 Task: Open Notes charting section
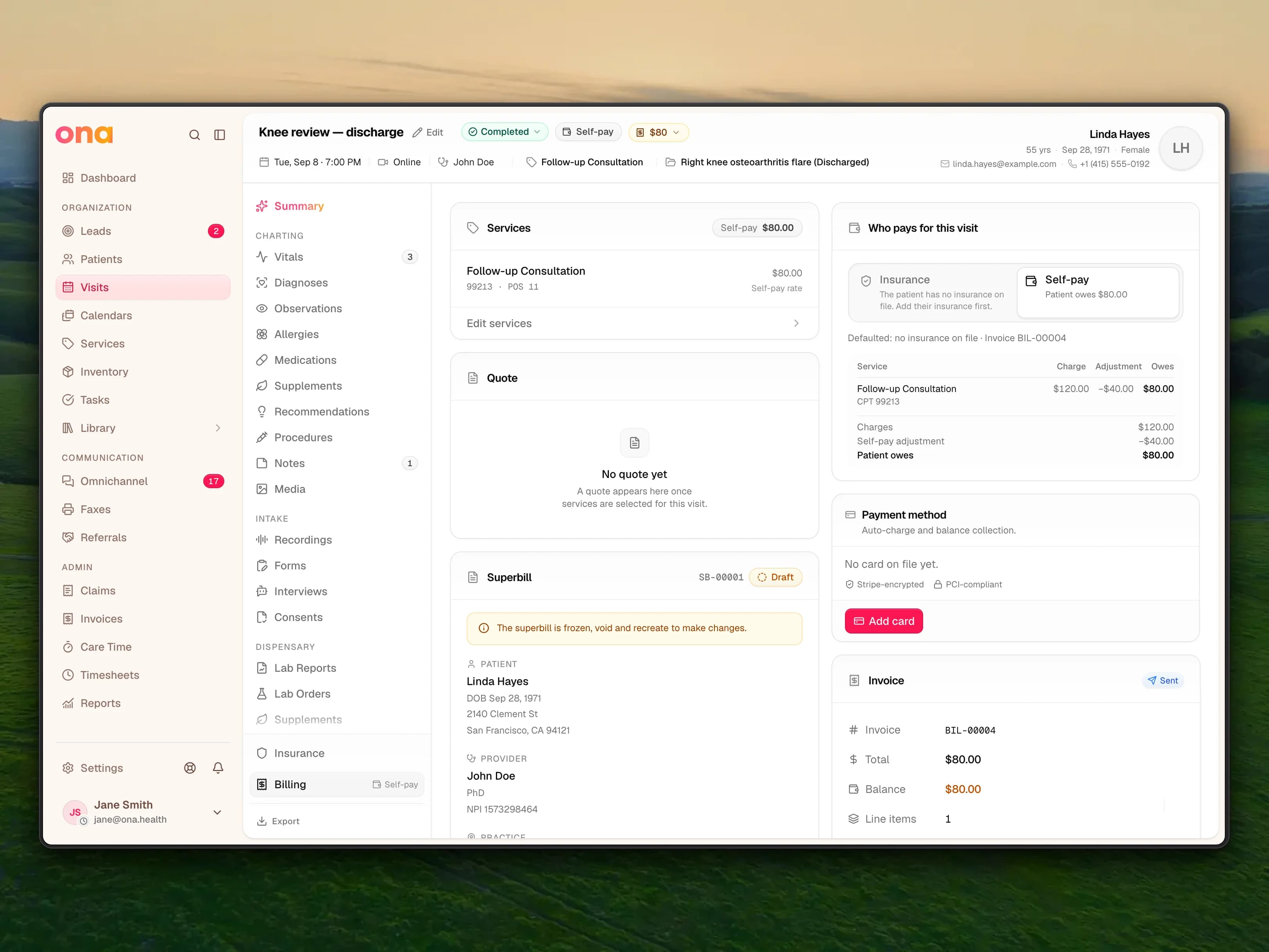coord(337,463)
